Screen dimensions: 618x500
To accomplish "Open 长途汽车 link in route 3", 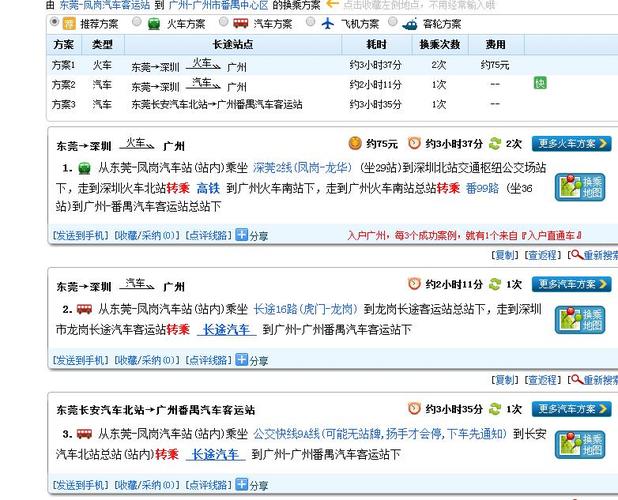I will click(216, 454).
